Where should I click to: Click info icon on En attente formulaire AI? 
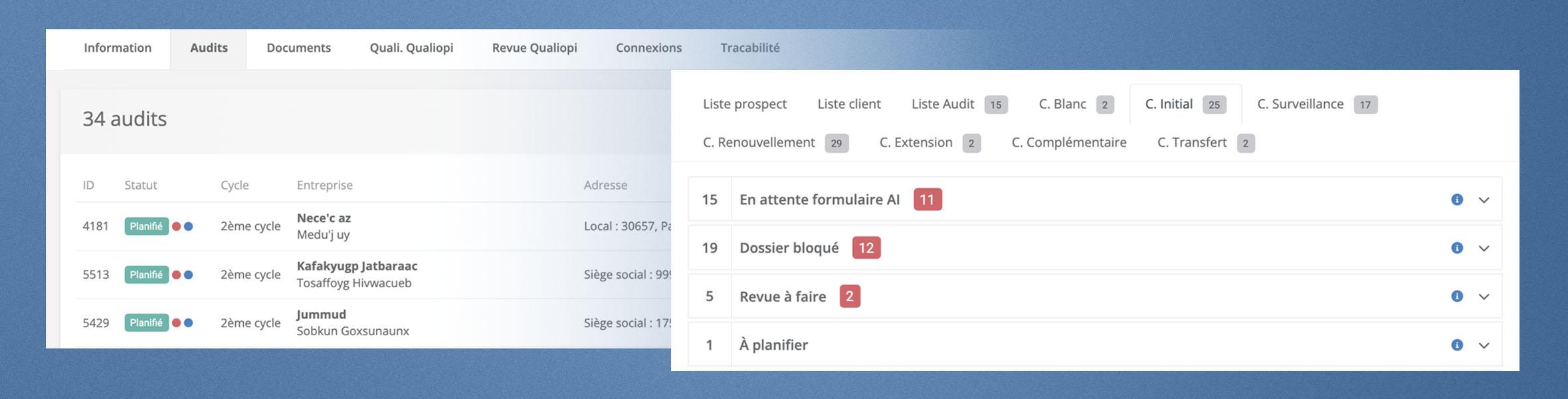pyautogui.click(x=1457, y=199)
